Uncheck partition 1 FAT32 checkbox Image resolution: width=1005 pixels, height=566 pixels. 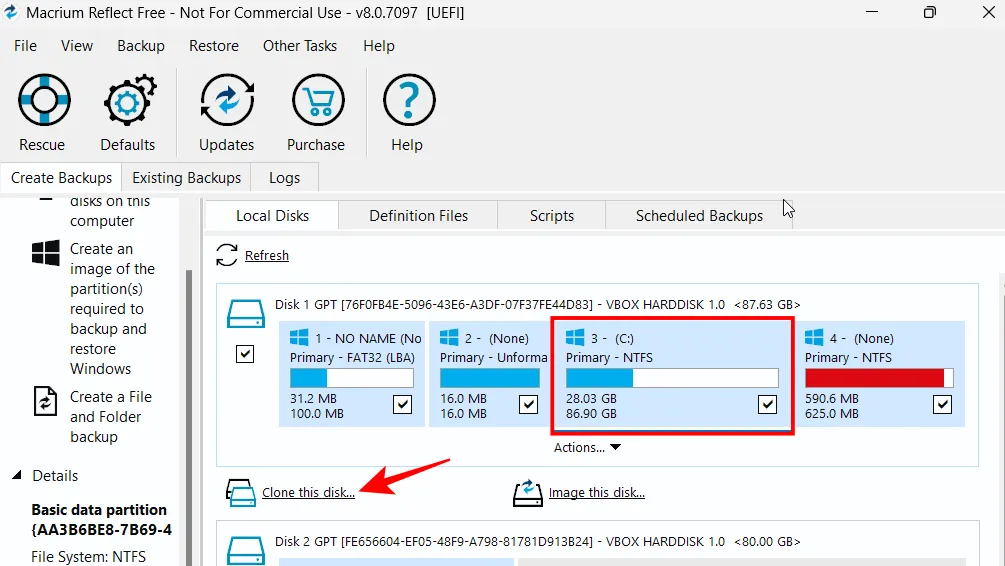(x=403, y=404)
